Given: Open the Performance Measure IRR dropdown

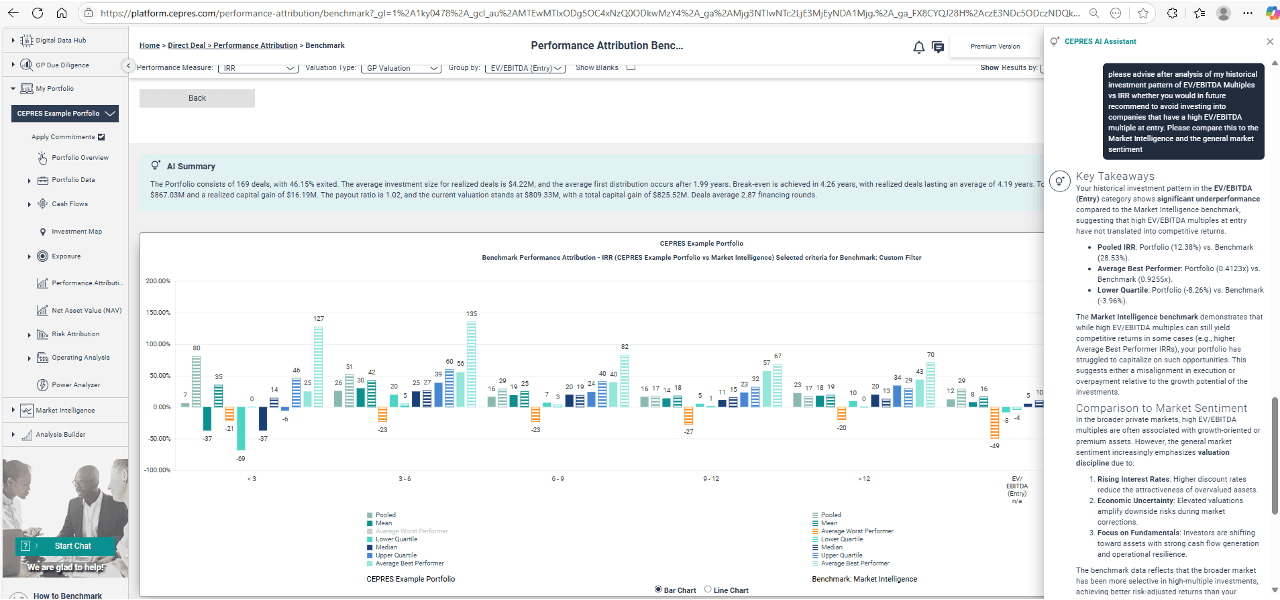Looking at the screenshot, I should click(x=258, y=68).
